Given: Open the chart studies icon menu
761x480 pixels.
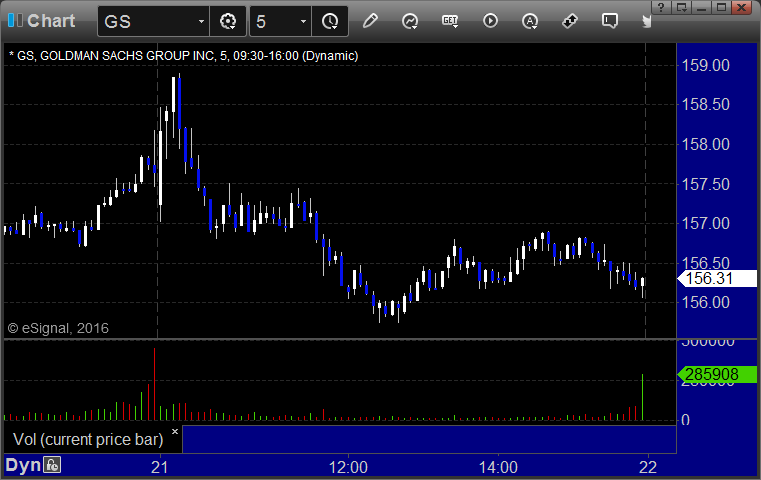Looking at the screenshot, I should coord(410,21).
